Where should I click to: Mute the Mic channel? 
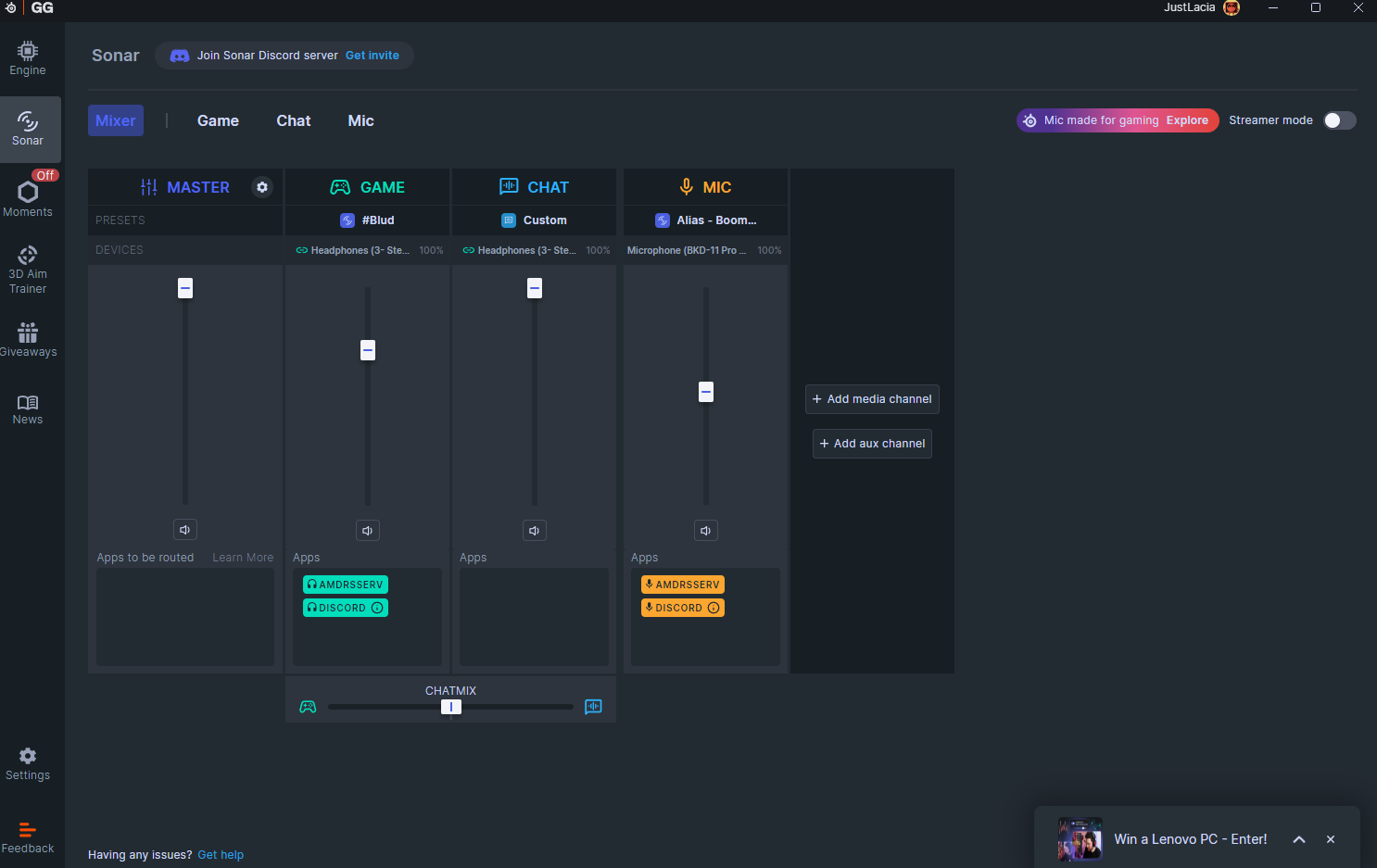tap(706, 531)
